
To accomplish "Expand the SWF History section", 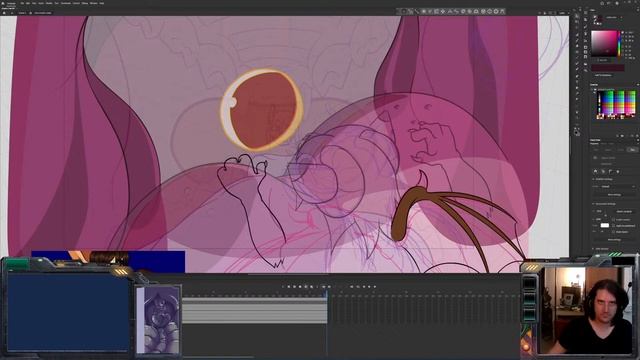I will coord(593,249).
